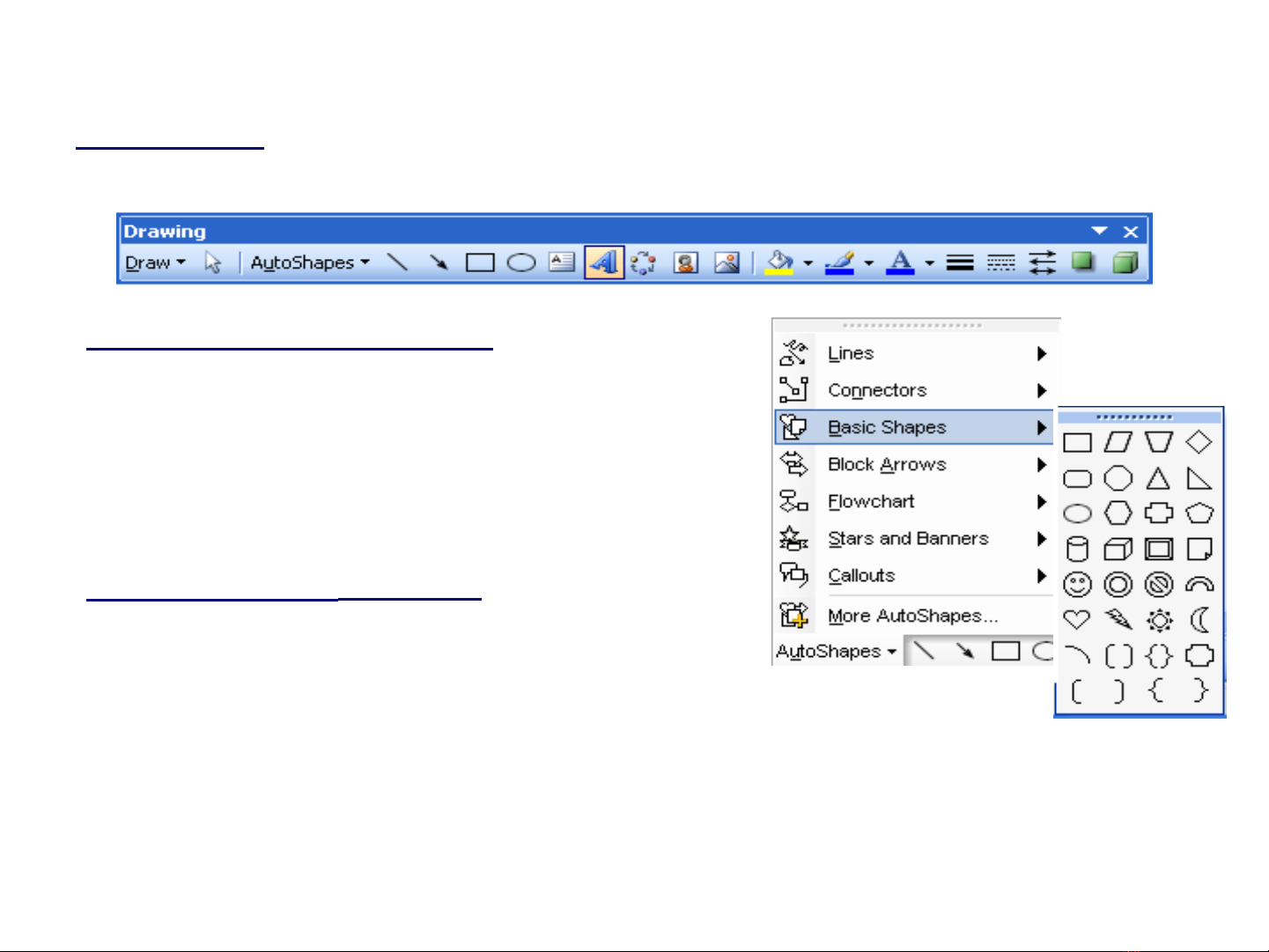Choose the Right Triangle shape

click(1199, 478)
